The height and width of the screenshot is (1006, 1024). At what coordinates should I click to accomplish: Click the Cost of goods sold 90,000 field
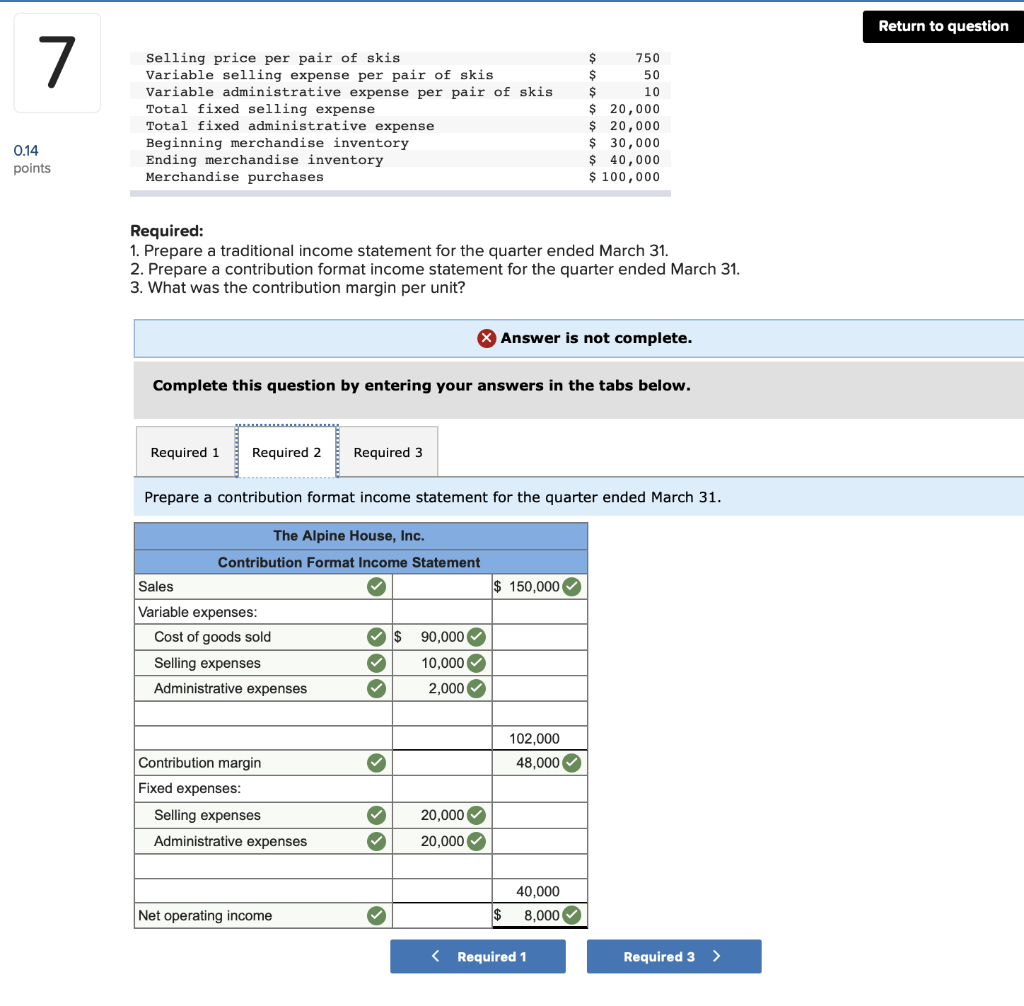[442, 637]
